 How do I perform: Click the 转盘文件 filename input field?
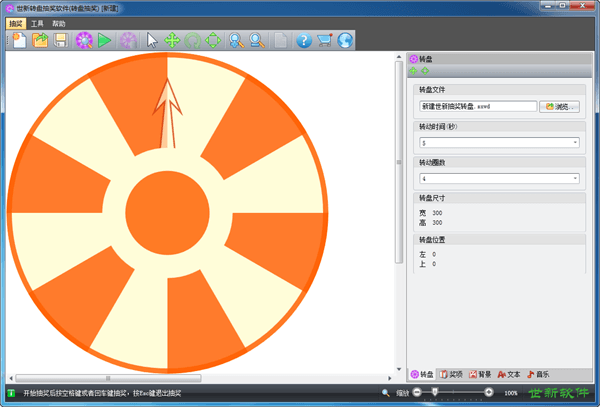pyautogui.click(x=478, y=106)
